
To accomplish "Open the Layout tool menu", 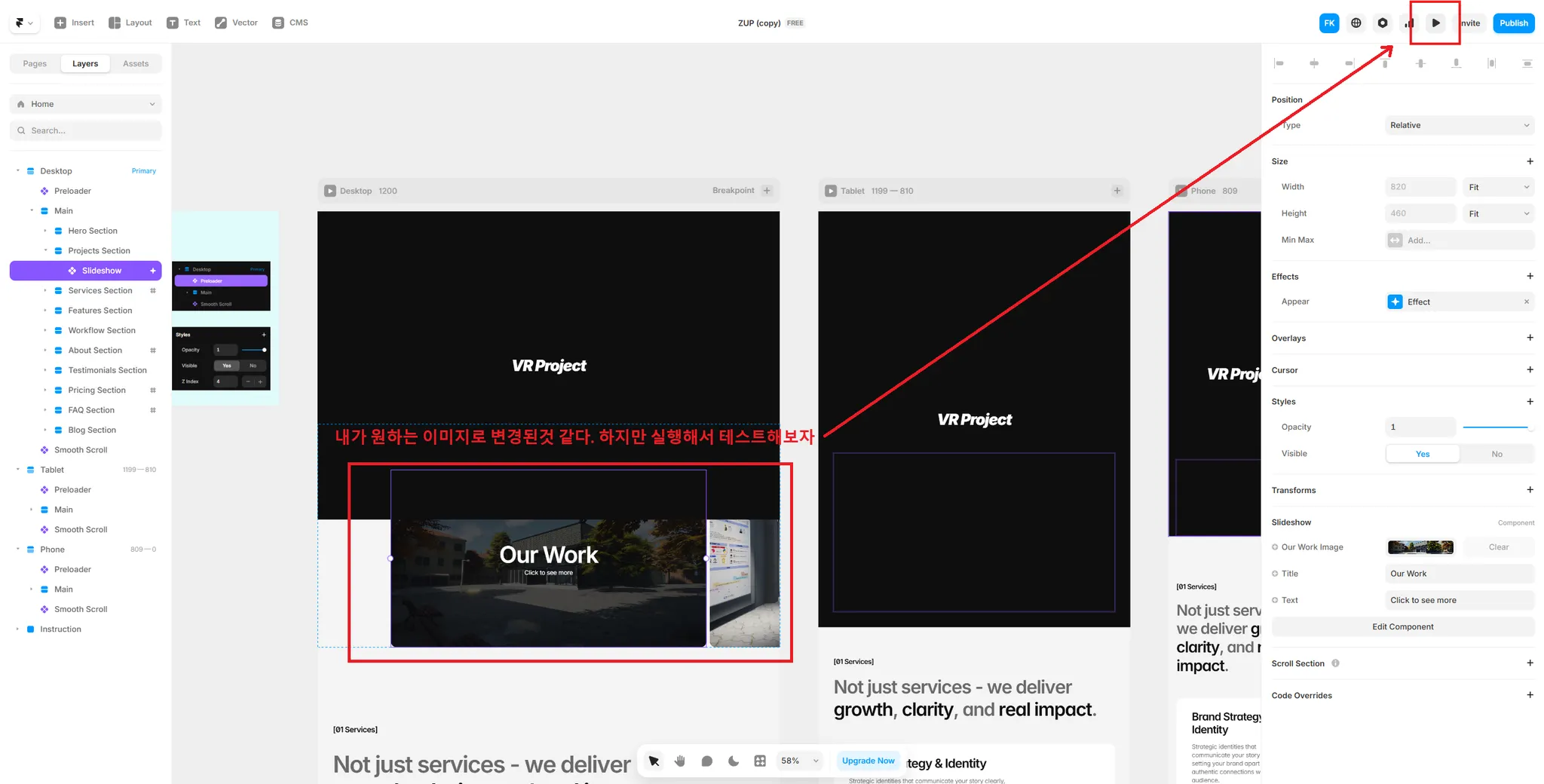I will click(x=130, y=23).
